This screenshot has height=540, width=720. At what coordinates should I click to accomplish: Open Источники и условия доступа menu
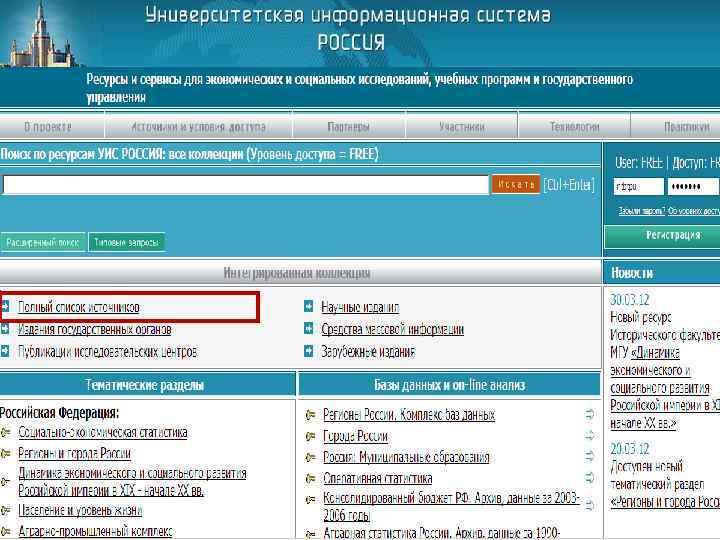coord(198,126)
